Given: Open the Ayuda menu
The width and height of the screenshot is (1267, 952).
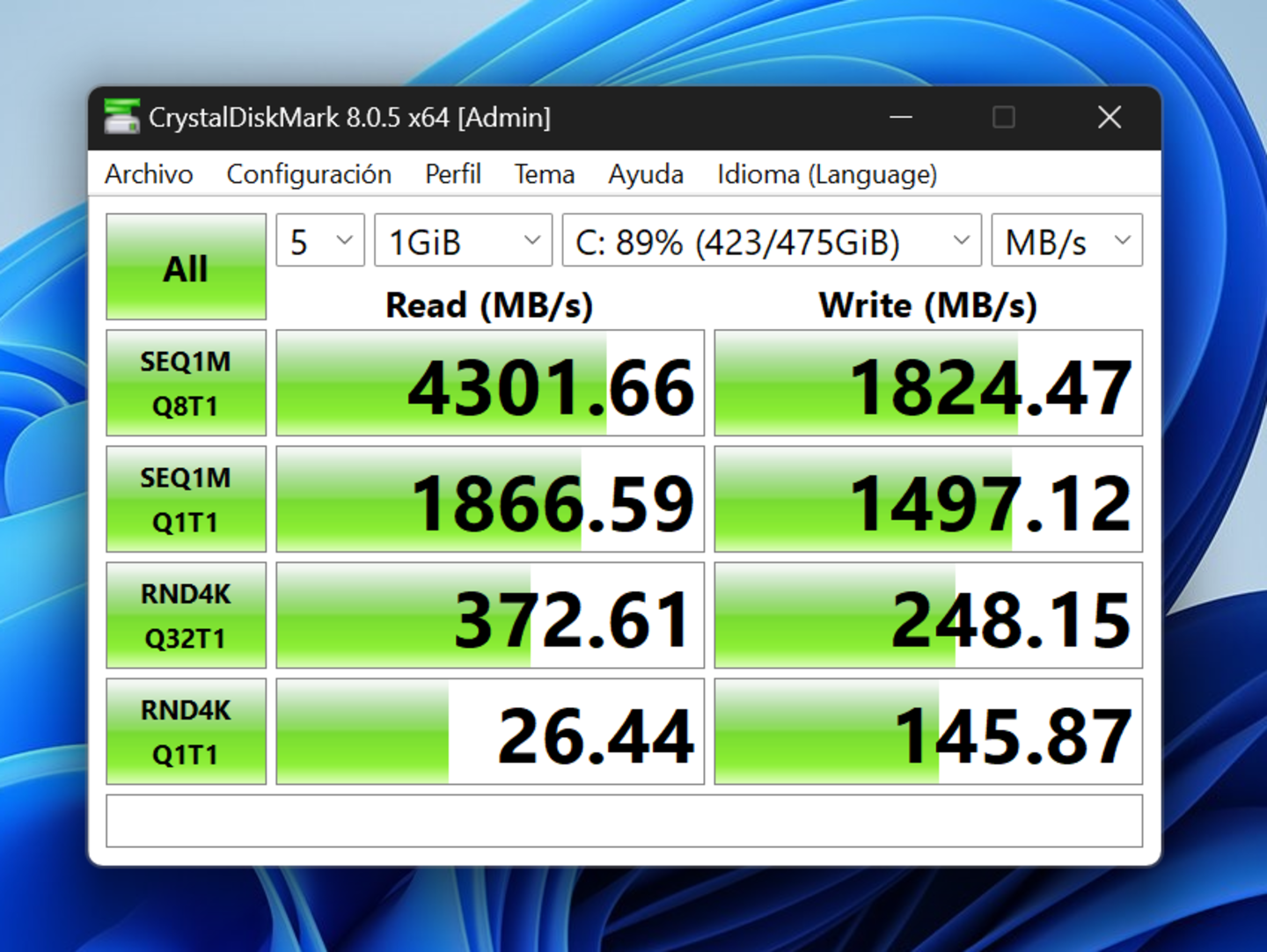Looking at the screenshot, I should click(646, 173).
